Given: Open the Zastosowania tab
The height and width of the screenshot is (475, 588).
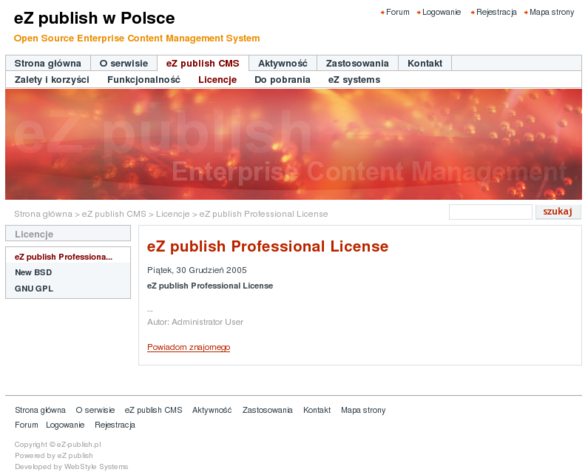Looking at the screenshot, I should coord(357,63).
